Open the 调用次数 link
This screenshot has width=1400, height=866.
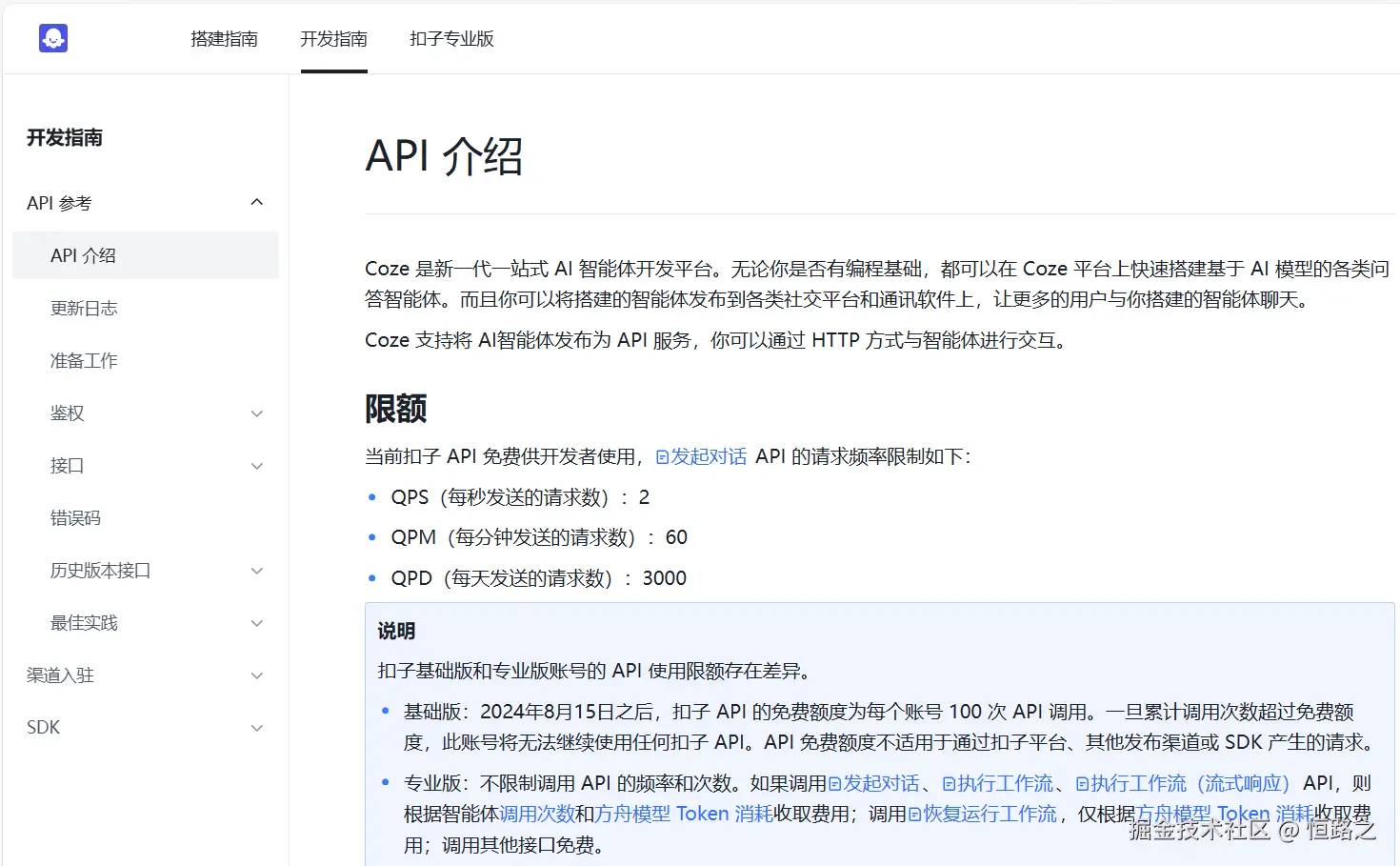(x=537, y=814)
